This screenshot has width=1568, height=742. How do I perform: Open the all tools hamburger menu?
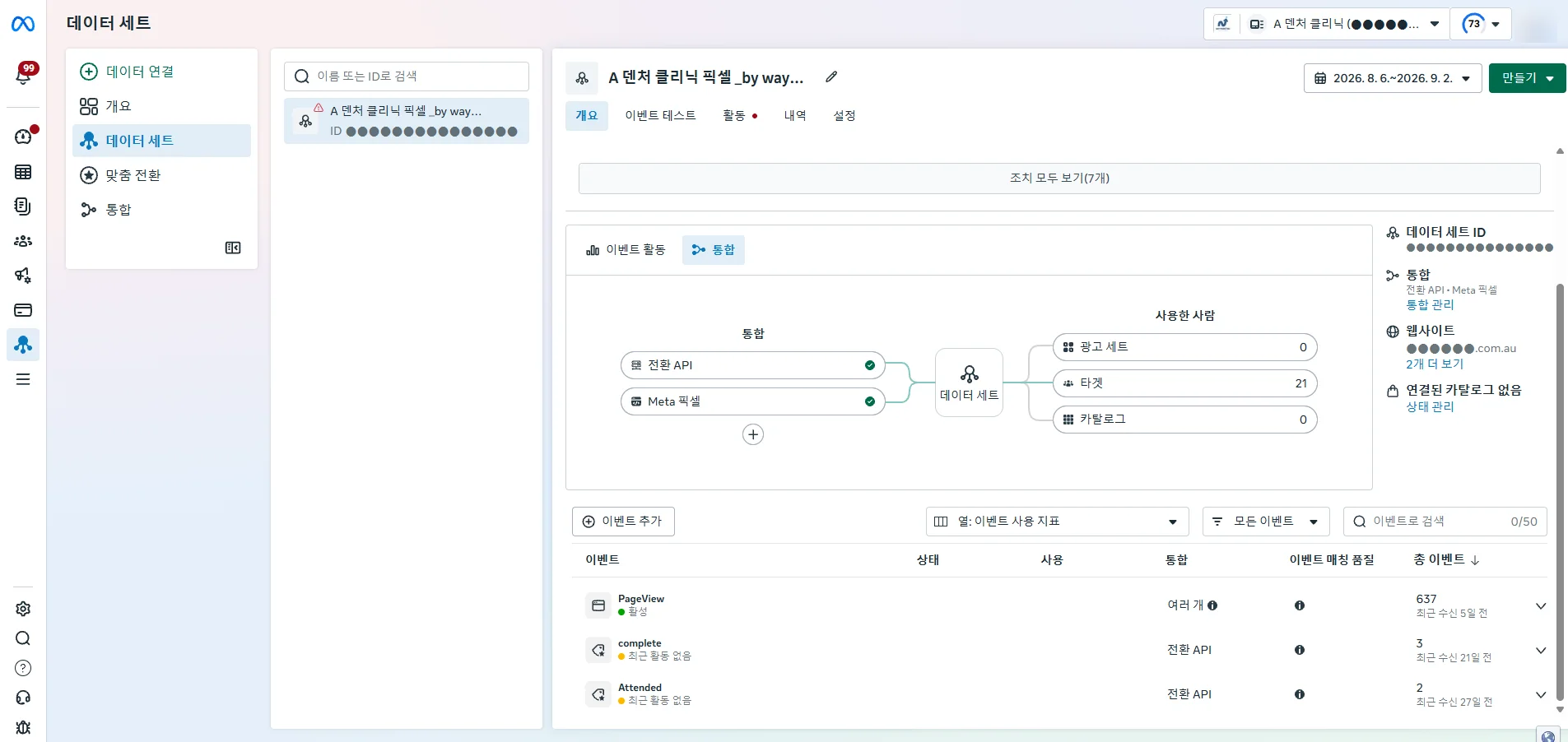pyautogui.click(x=23, y=379)
